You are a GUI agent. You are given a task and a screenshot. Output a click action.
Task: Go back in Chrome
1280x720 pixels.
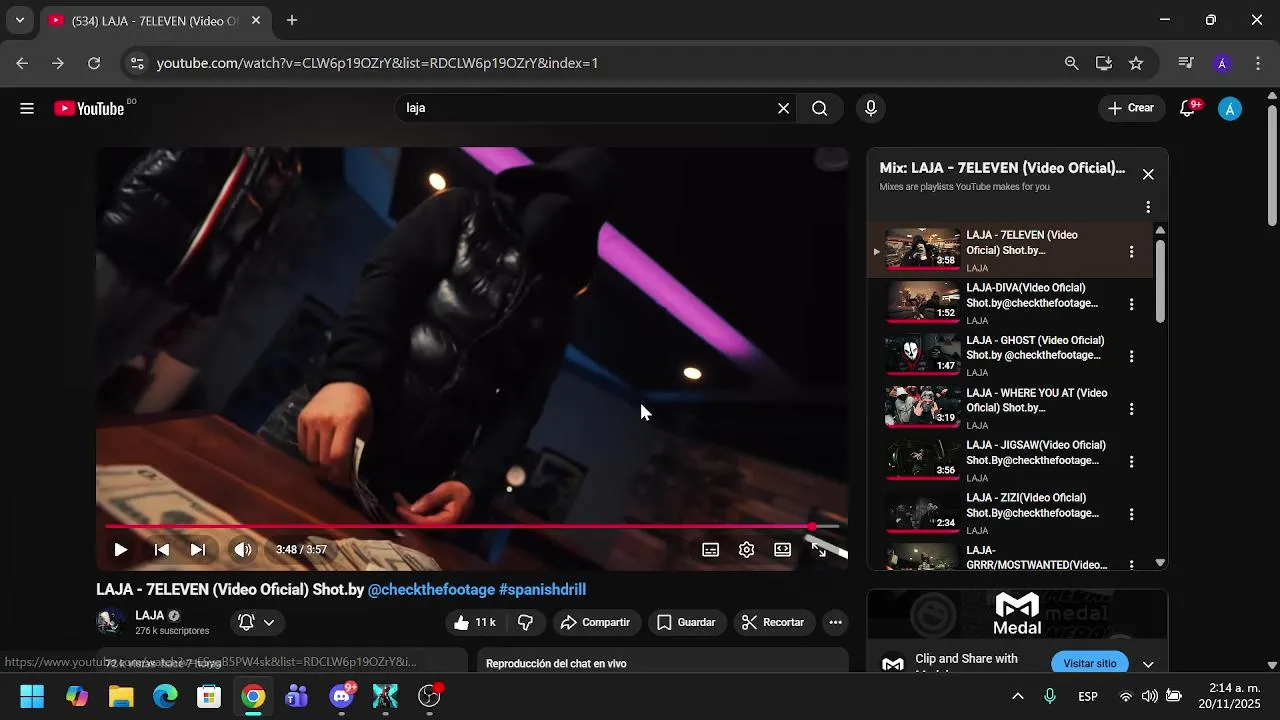pyautogui.click(x=22, y=63)
